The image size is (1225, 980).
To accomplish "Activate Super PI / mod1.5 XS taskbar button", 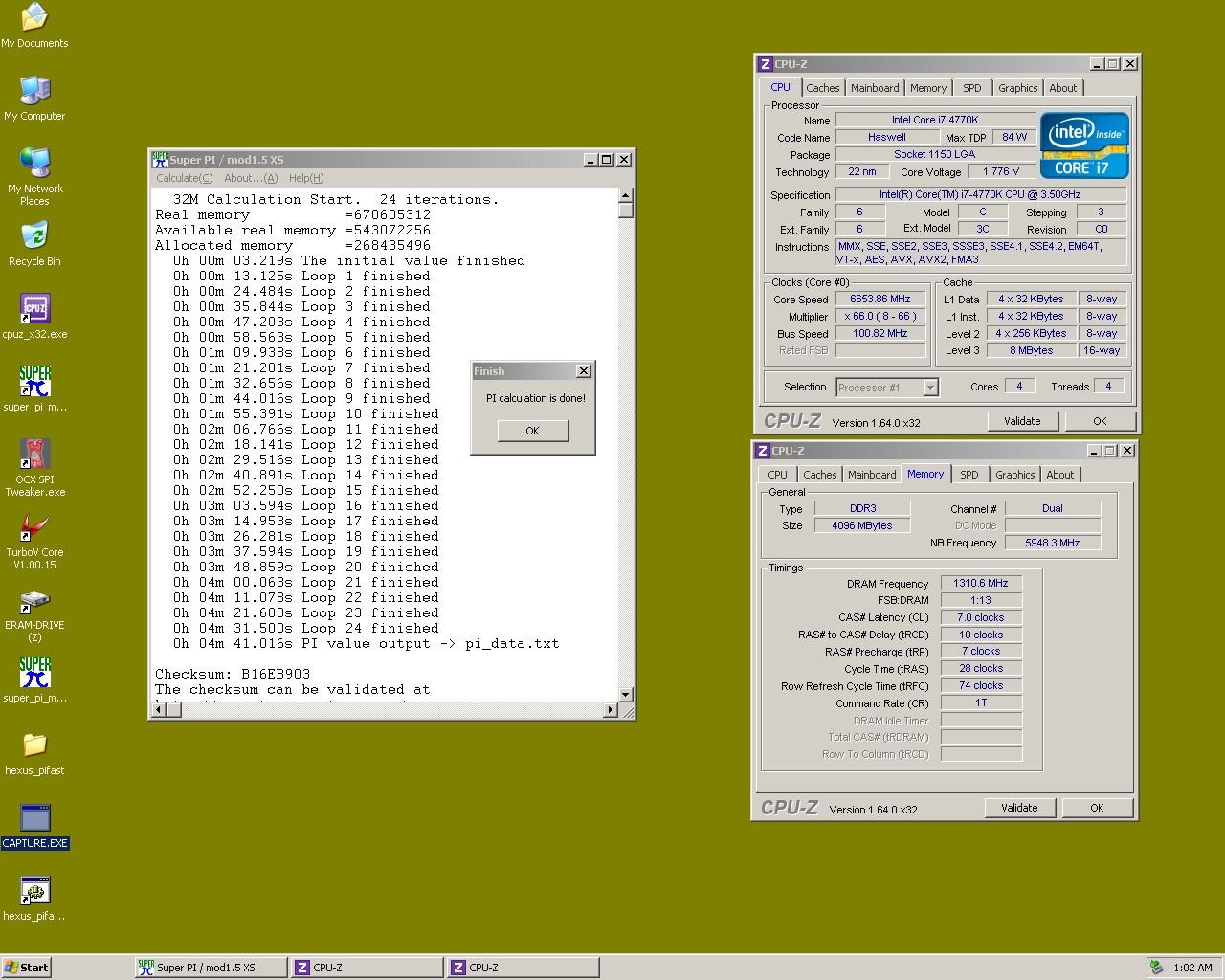I will 211,968.
